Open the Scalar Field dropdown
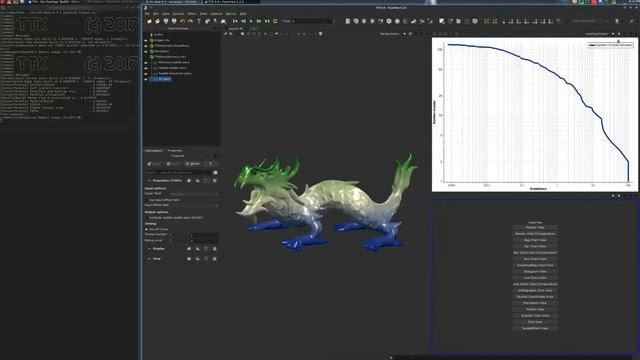The height and width of the screenshot is (360, 640). click(x=193, y=194)
